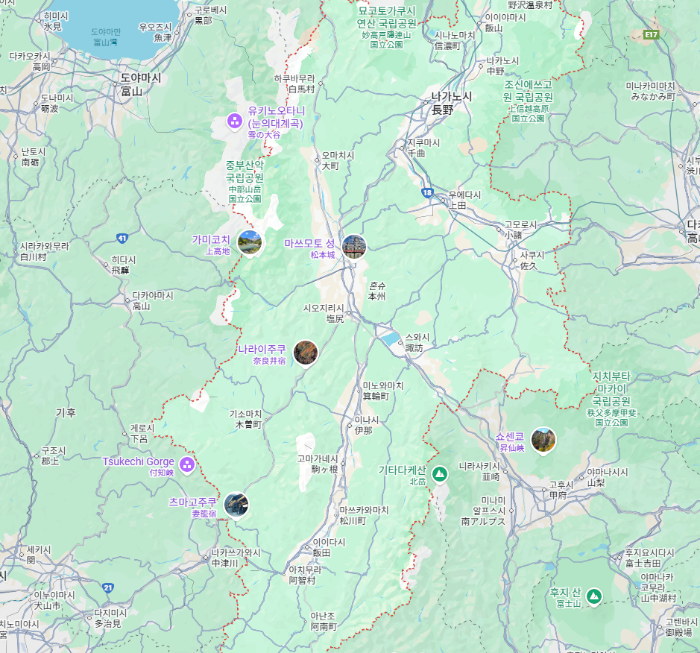Click the 기소마치 town label
Screen dimensions: 700x653
tap(246, 419)
